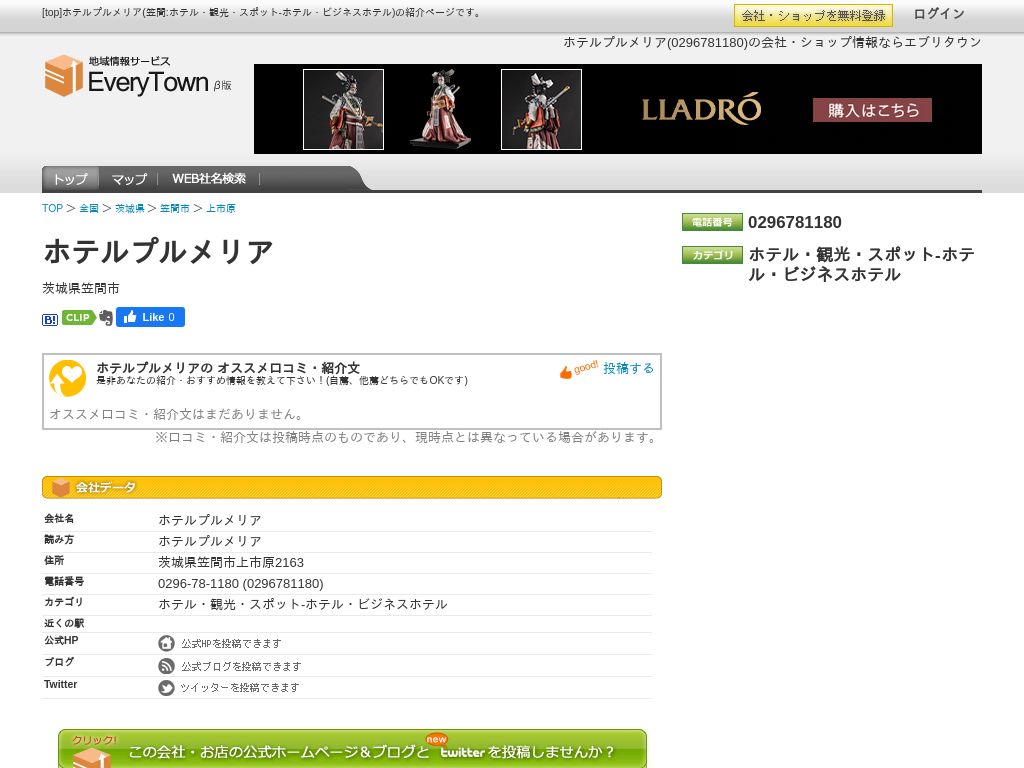1024x768 pixels.
Task: Click the Hatena bookmark B! icon
Action: (50, 319)
